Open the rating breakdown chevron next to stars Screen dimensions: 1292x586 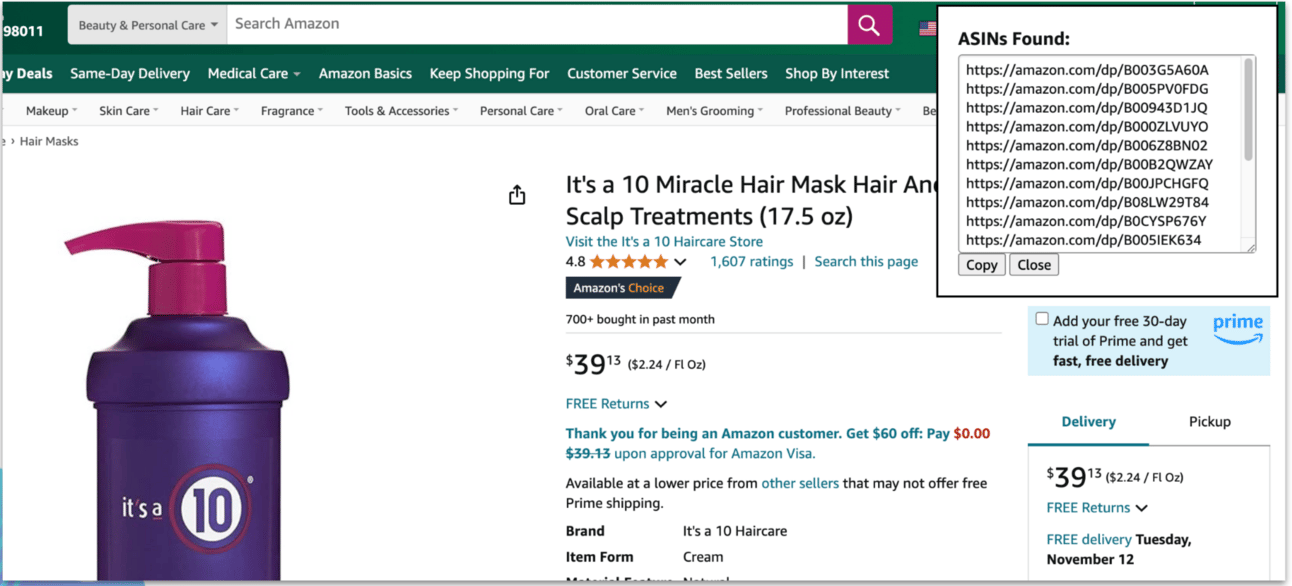pyautogui.click(x=681, y=262)
